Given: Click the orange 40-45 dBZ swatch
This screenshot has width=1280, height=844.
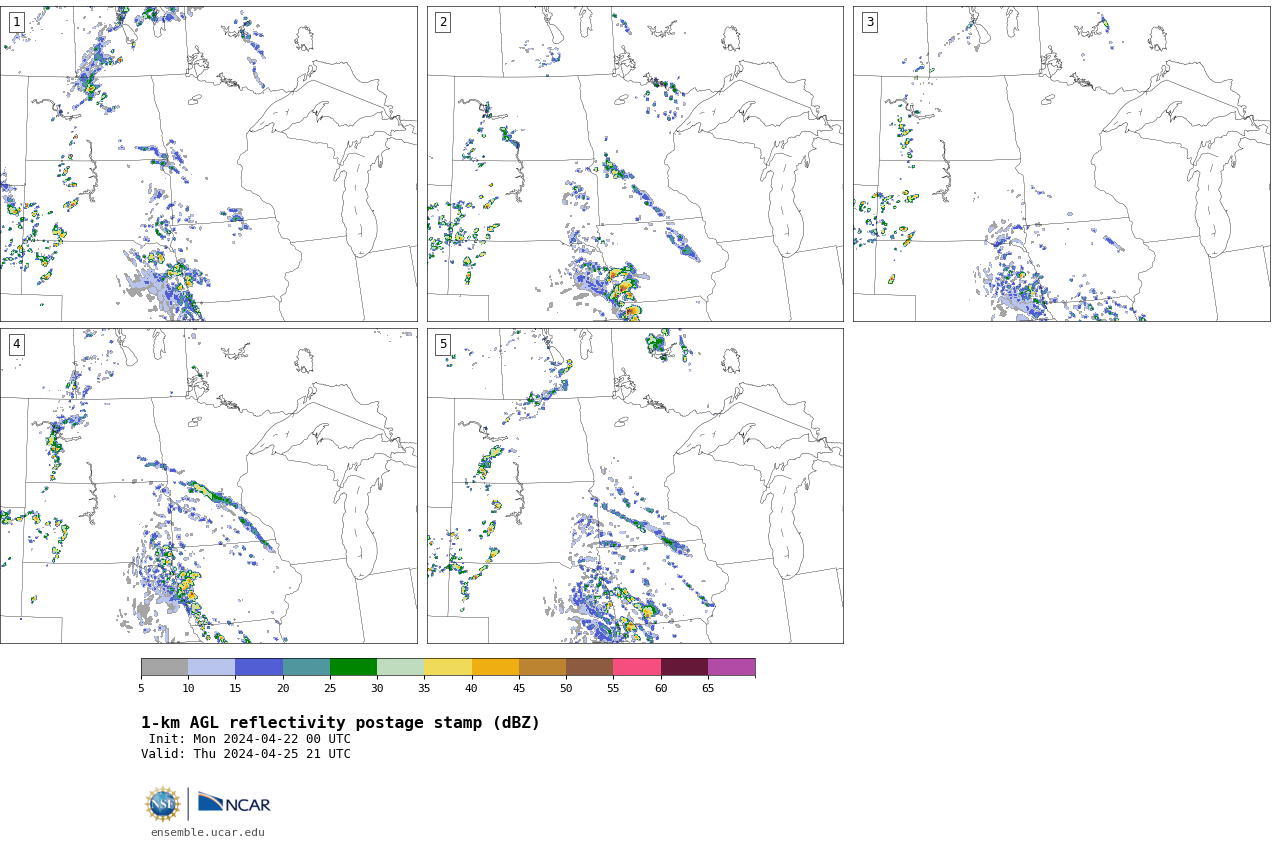Looking at the screenshot, I should coord(495,667).
